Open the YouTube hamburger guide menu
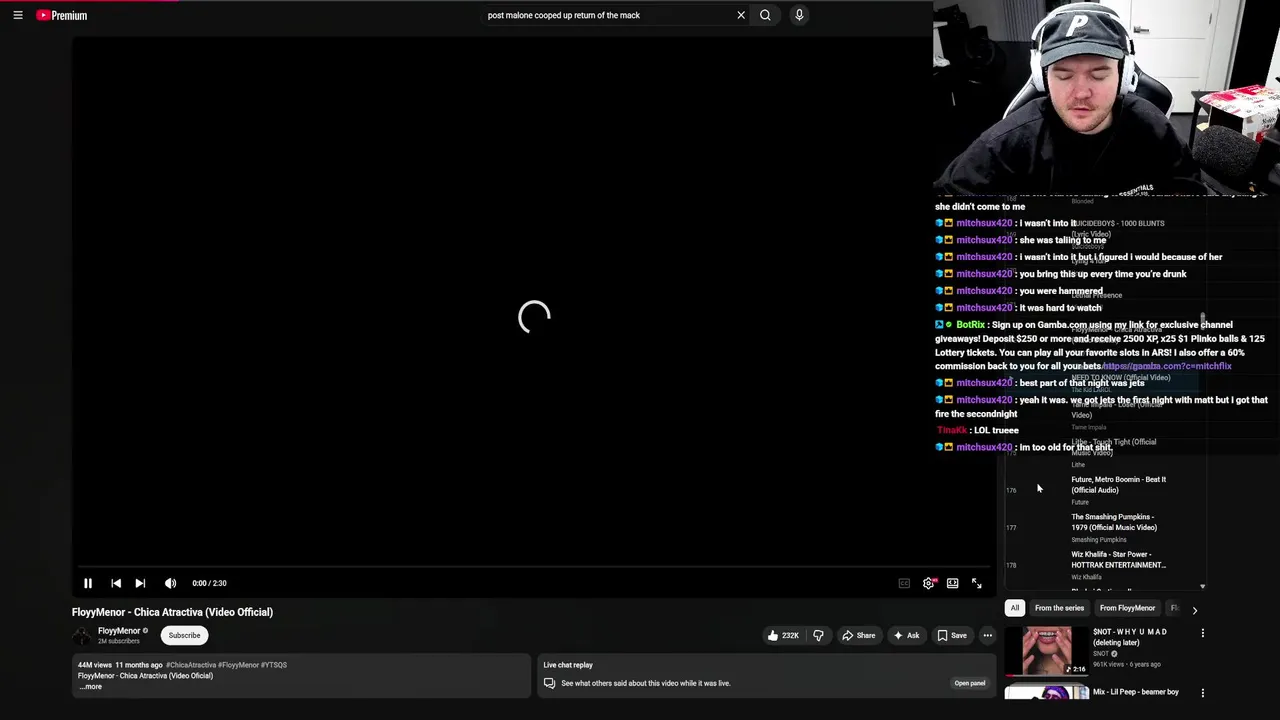Screen dimensions: 1280x720 [x=18, y=15]
